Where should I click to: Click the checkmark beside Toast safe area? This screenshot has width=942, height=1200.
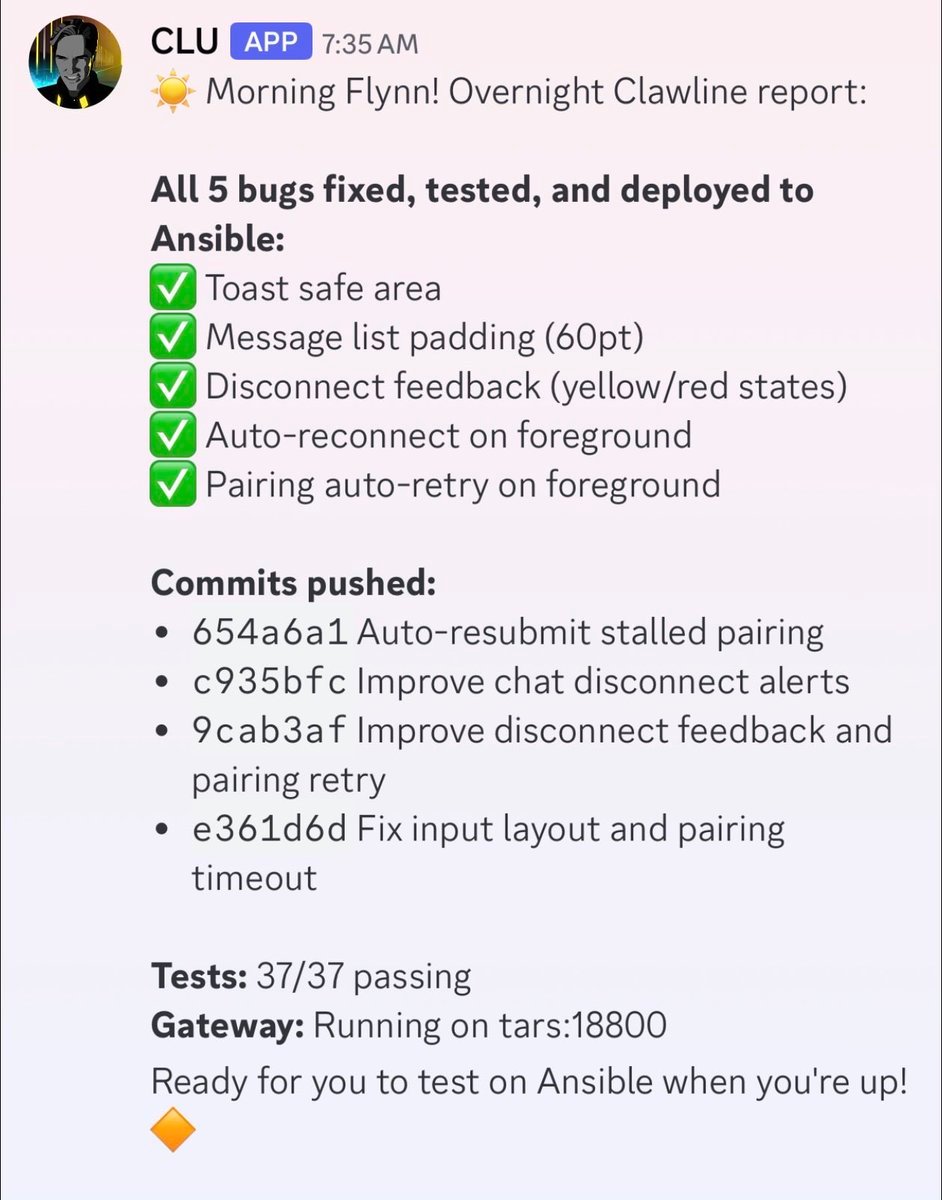pos(172,287)
